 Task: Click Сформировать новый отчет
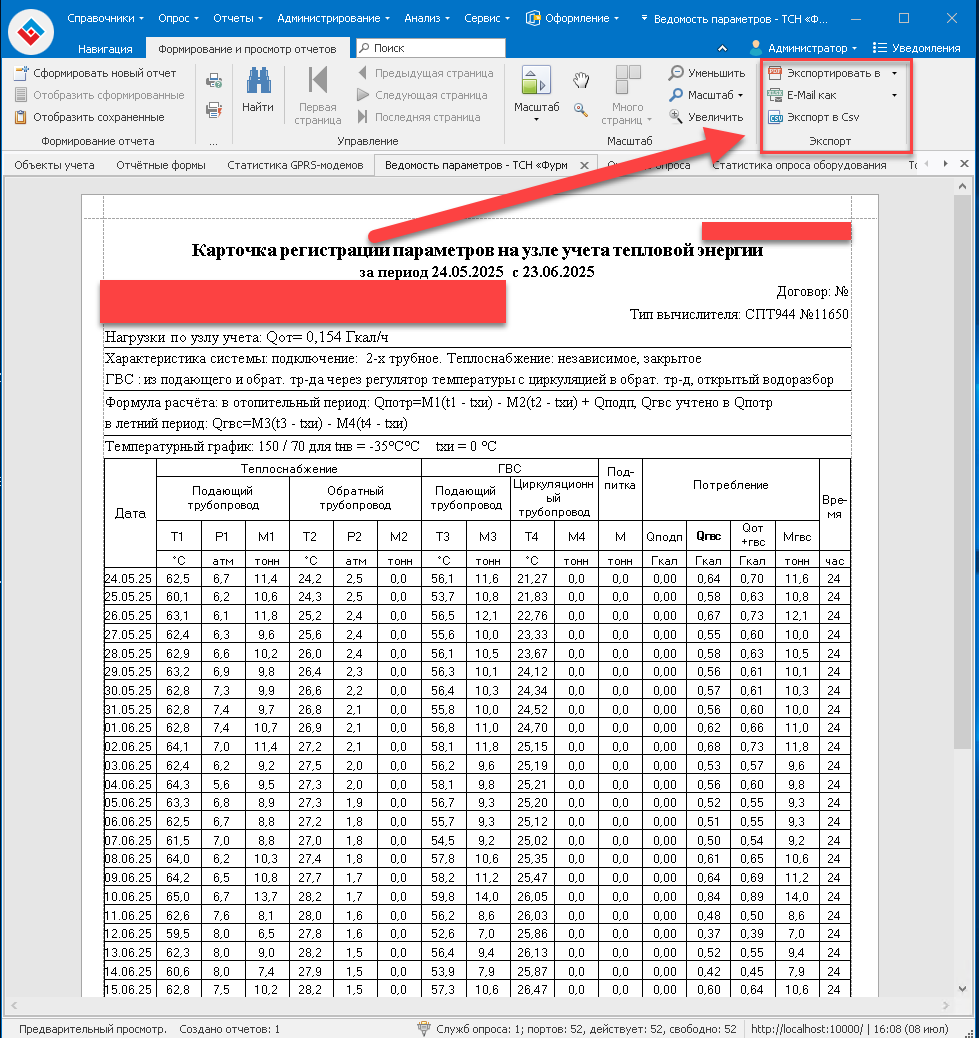click(x=96, y=73)
